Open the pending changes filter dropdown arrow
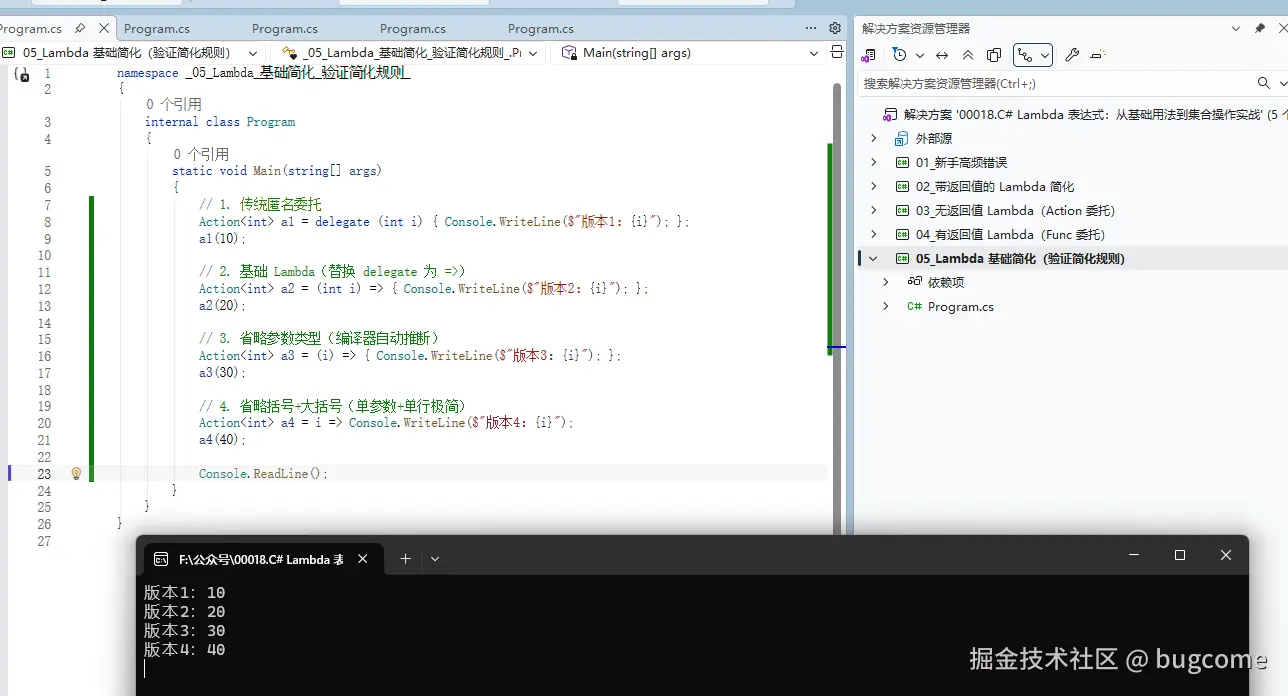The height and width of the screenshot is (696, 1288). coord(920,55)
